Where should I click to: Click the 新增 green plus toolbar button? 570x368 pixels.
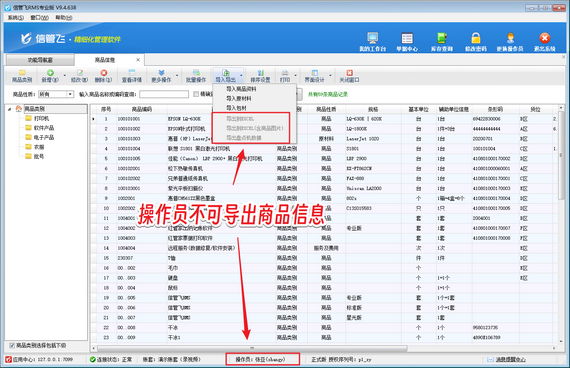click(50, 76)
